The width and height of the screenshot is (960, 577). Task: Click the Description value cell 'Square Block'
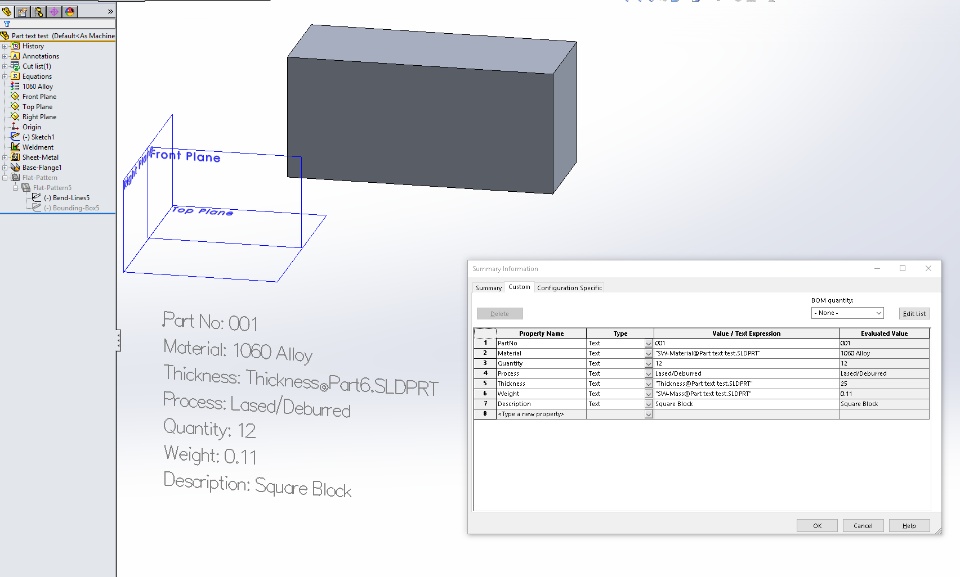[x=746, y=404]
